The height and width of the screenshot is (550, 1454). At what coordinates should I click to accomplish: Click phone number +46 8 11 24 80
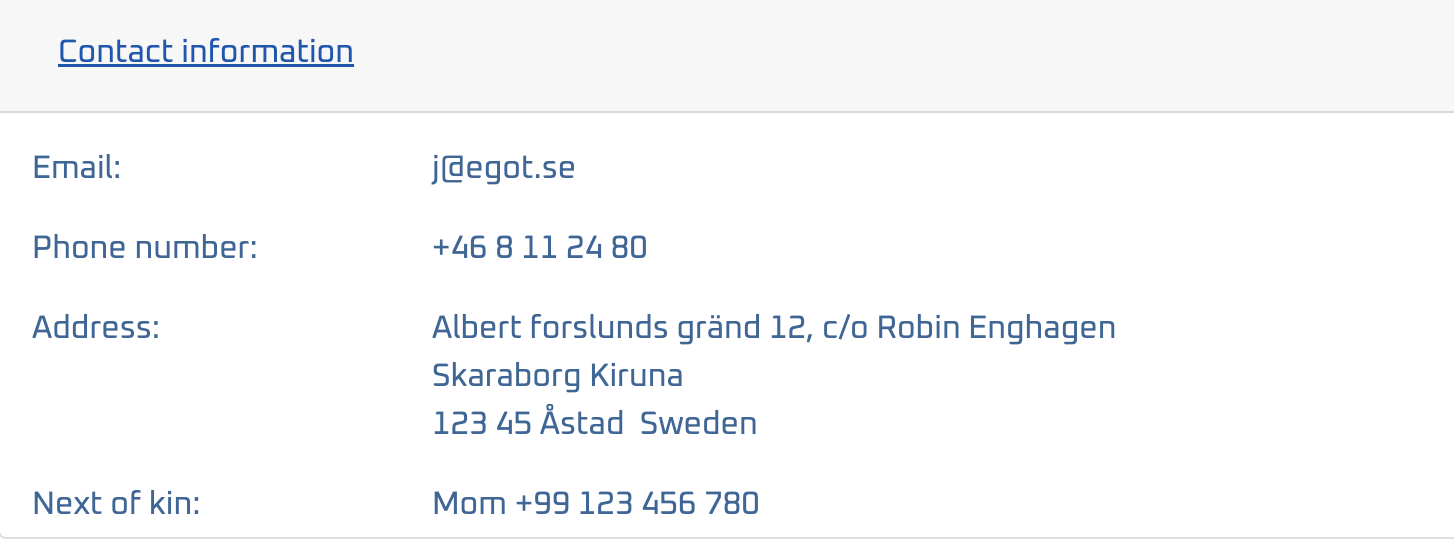point(540,247)
